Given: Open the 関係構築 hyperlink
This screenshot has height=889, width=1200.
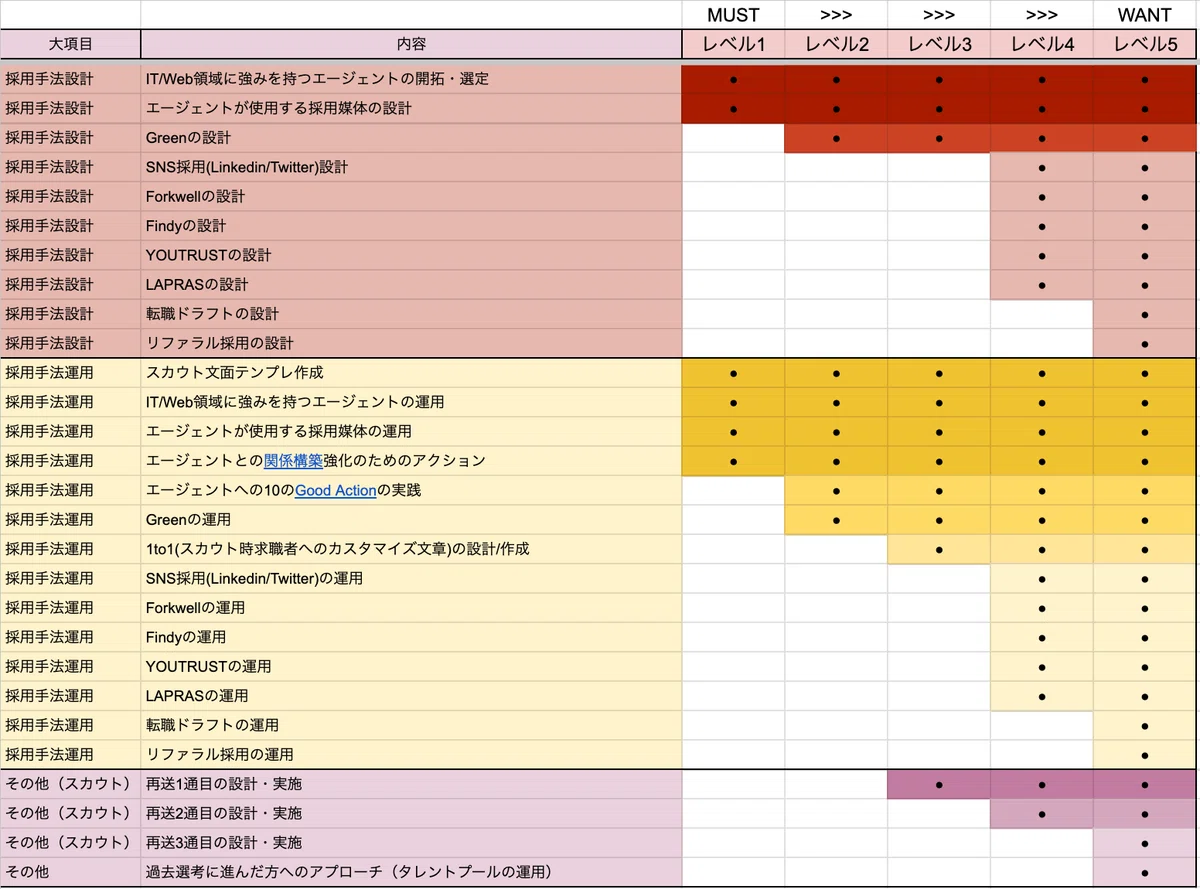Looking at the screenshot, I should coord(293,461).
